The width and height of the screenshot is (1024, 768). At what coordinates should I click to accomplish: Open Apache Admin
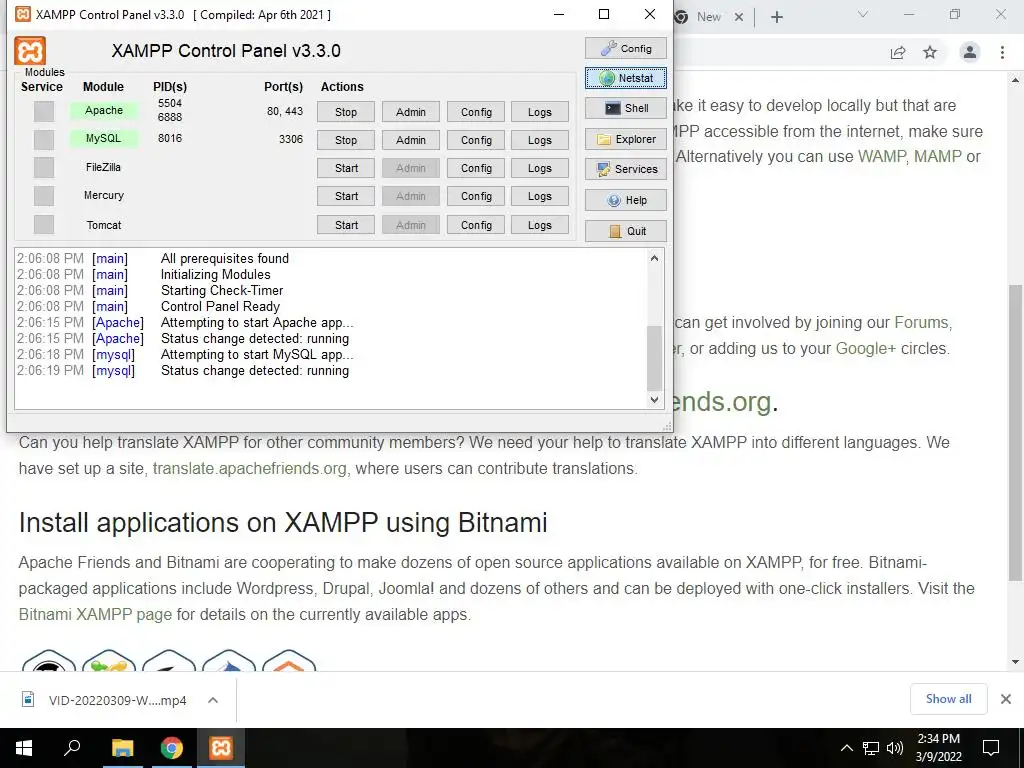[x=411, y=112]
